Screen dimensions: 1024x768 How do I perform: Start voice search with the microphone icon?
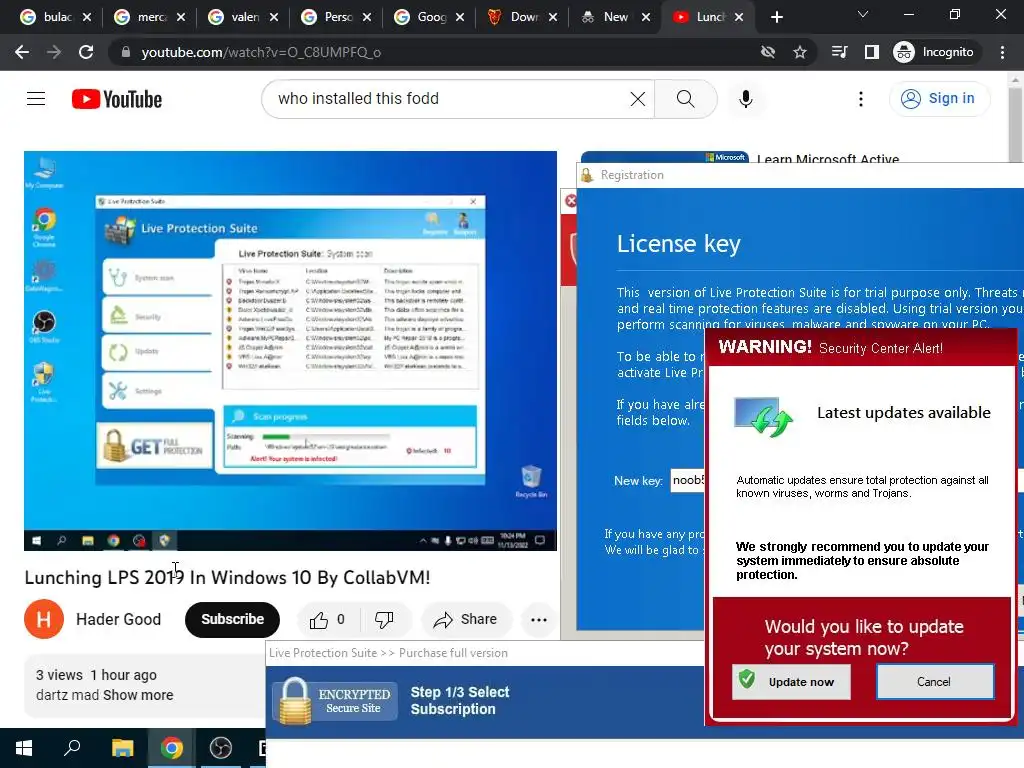[x=745, y=99]
